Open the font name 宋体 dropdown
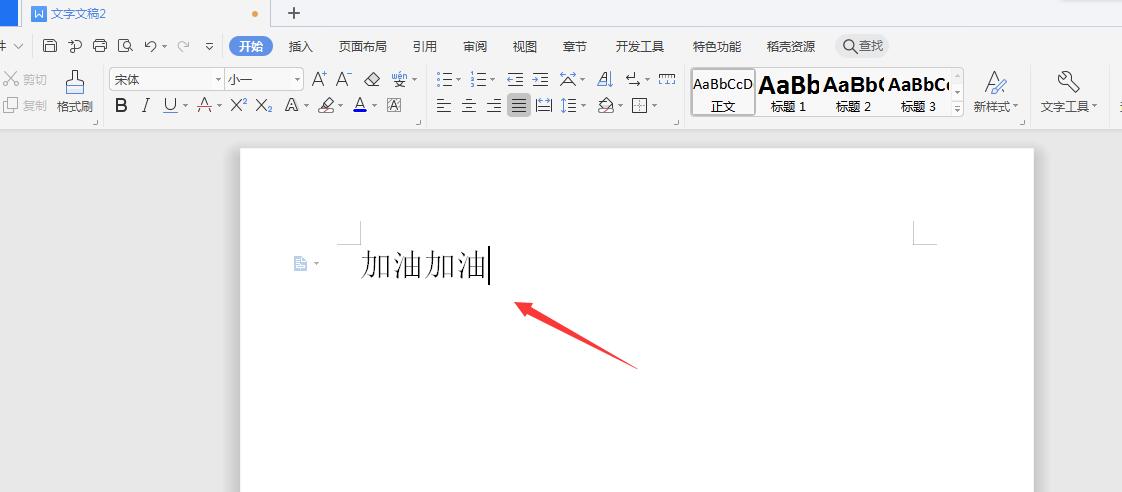 tap(218, 79)
